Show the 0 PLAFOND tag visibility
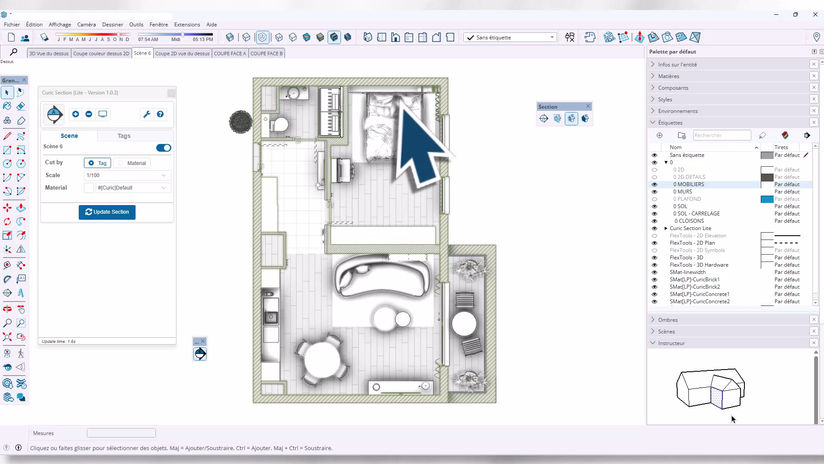The image size is (824, 464). (x=654, y=199)
